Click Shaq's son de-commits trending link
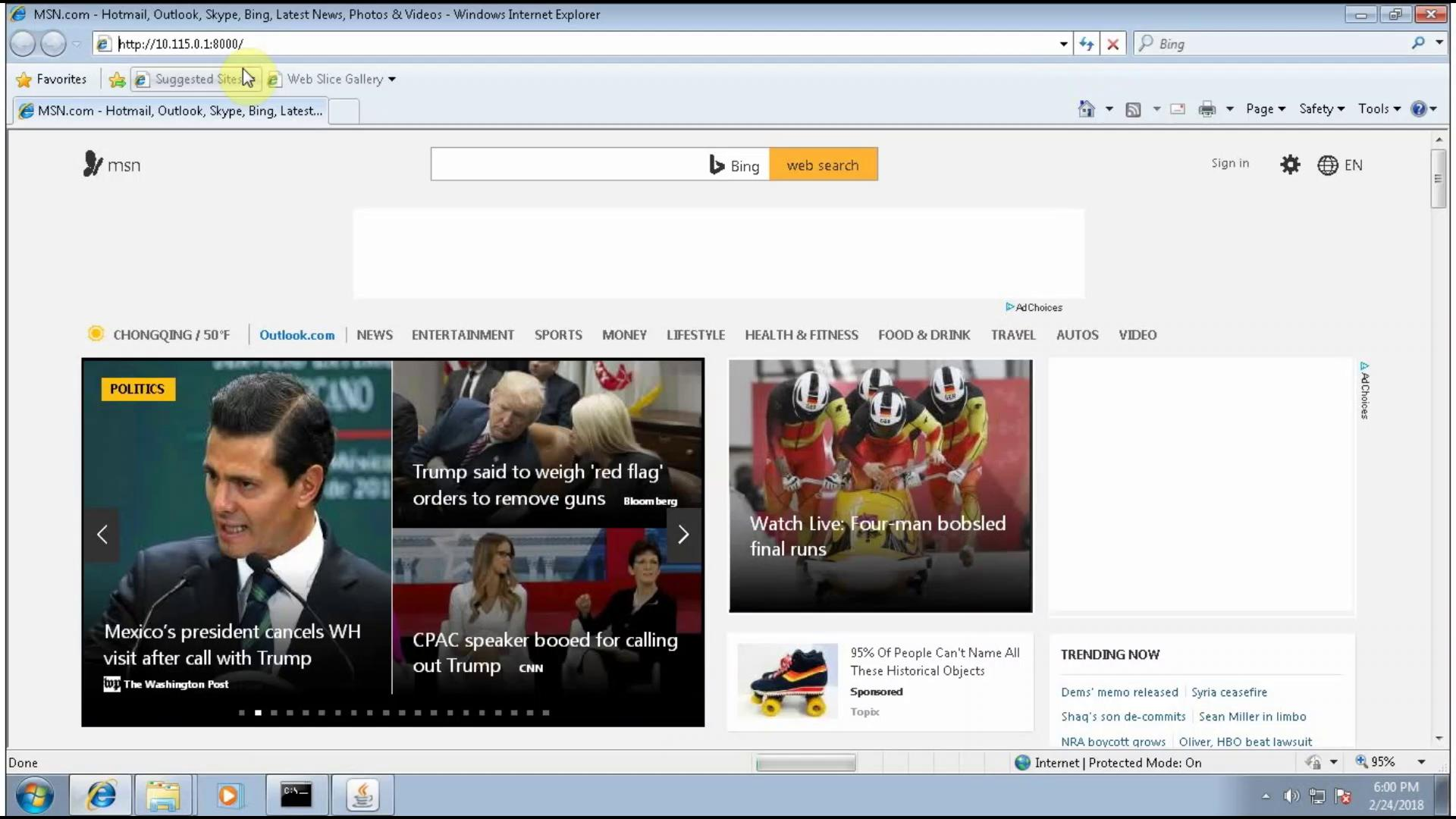Screen dimensions: 1456x819 (x=1123, y=717)
